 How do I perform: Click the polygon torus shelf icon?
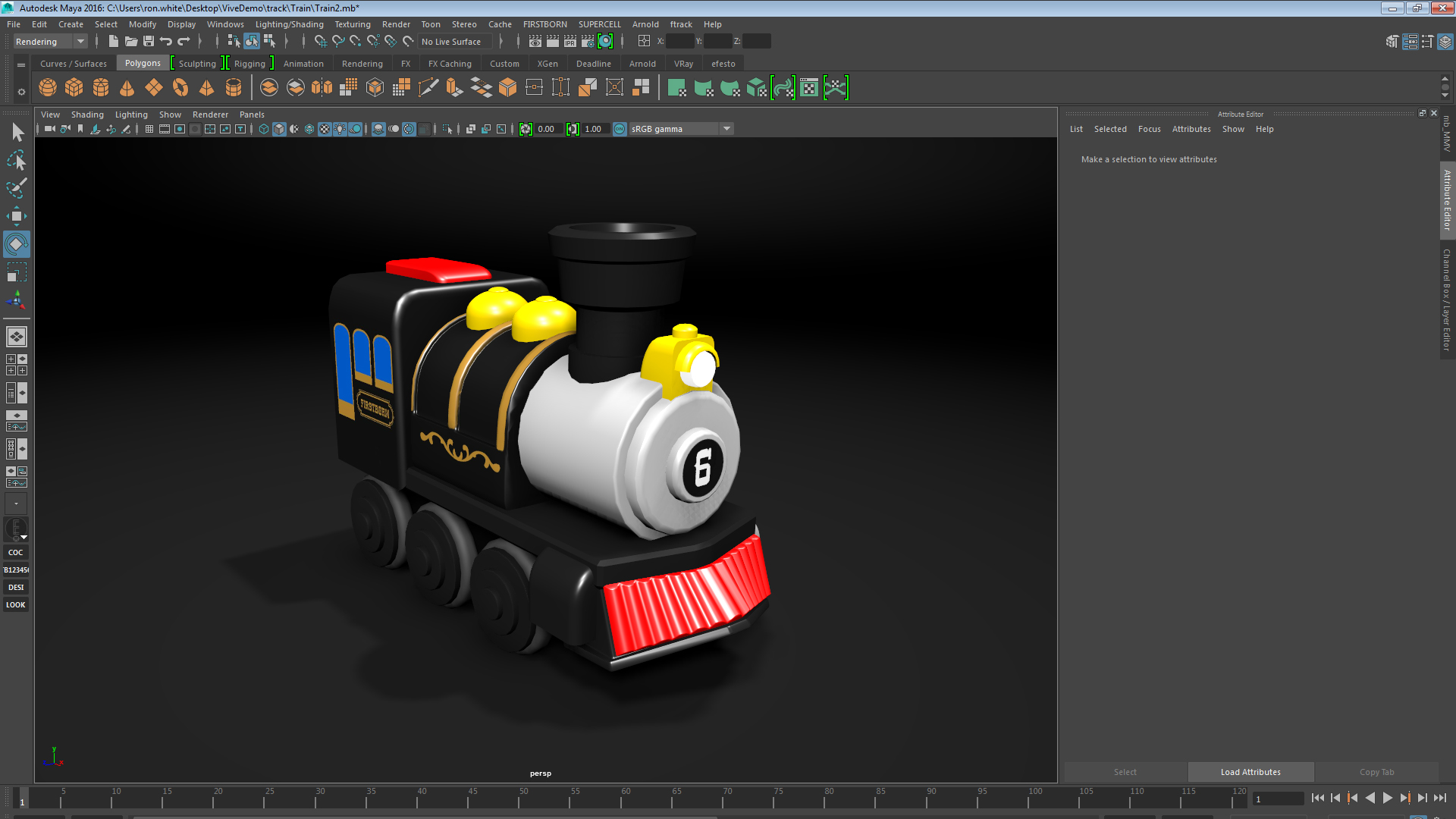point(180,88)
